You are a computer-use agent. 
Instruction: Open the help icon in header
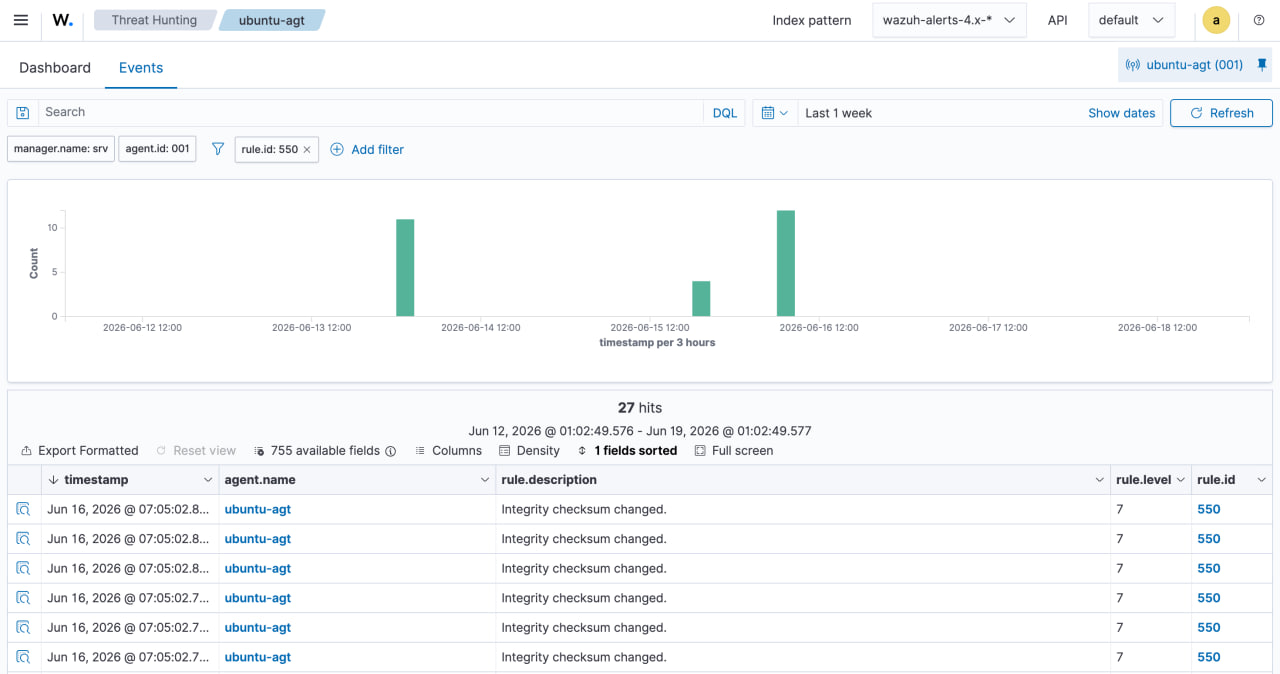click(x=1259, y=20)
